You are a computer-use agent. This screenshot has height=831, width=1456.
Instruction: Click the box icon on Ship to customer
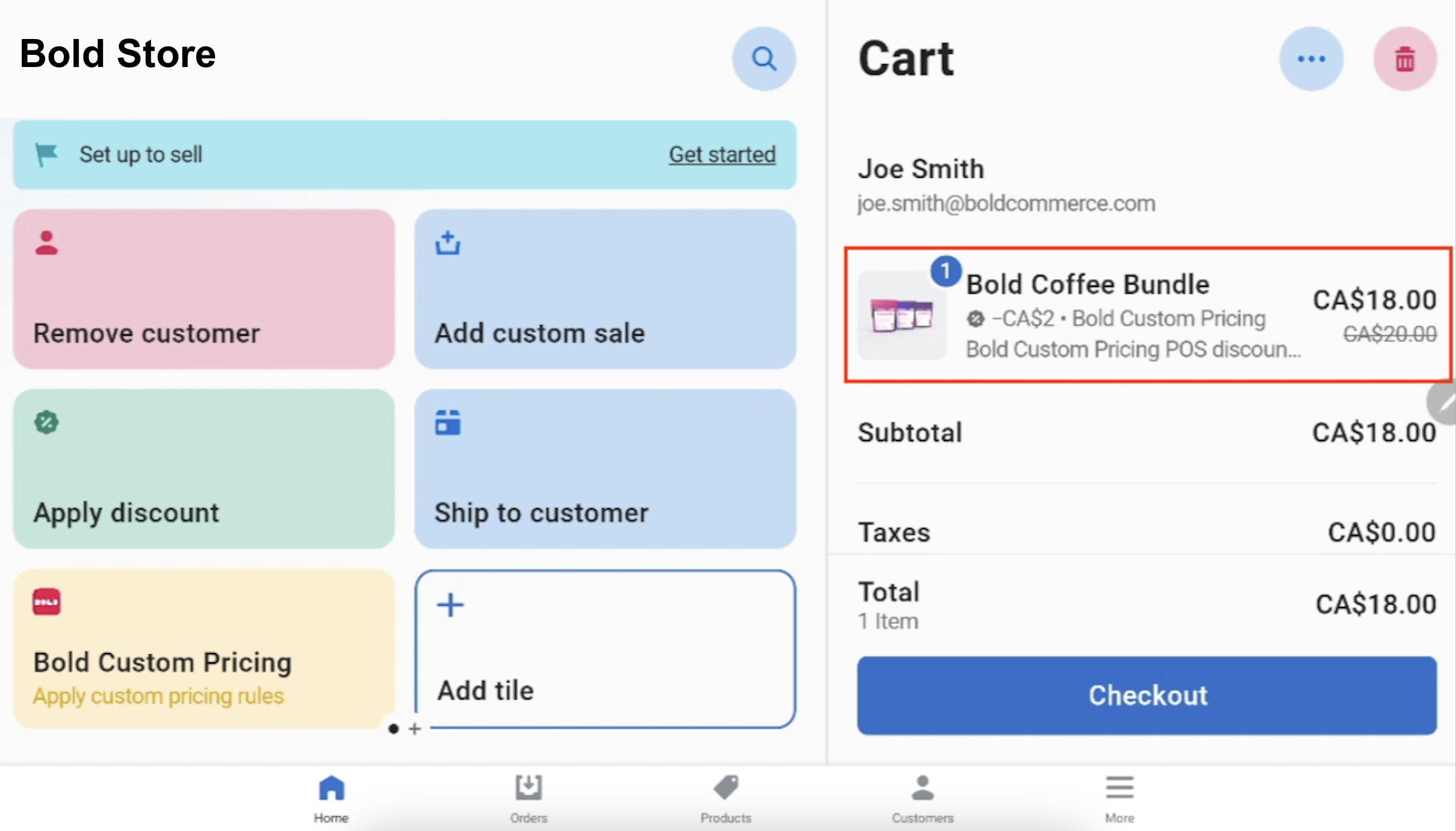click(448, 422)
